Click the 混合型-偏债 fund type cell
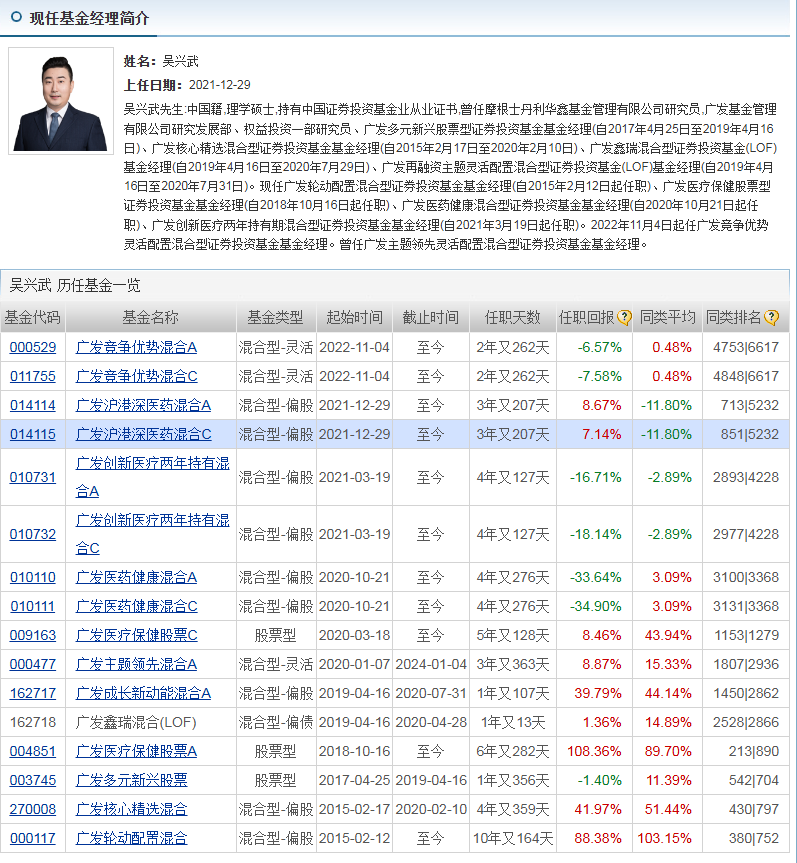 (x=276, y=723)
